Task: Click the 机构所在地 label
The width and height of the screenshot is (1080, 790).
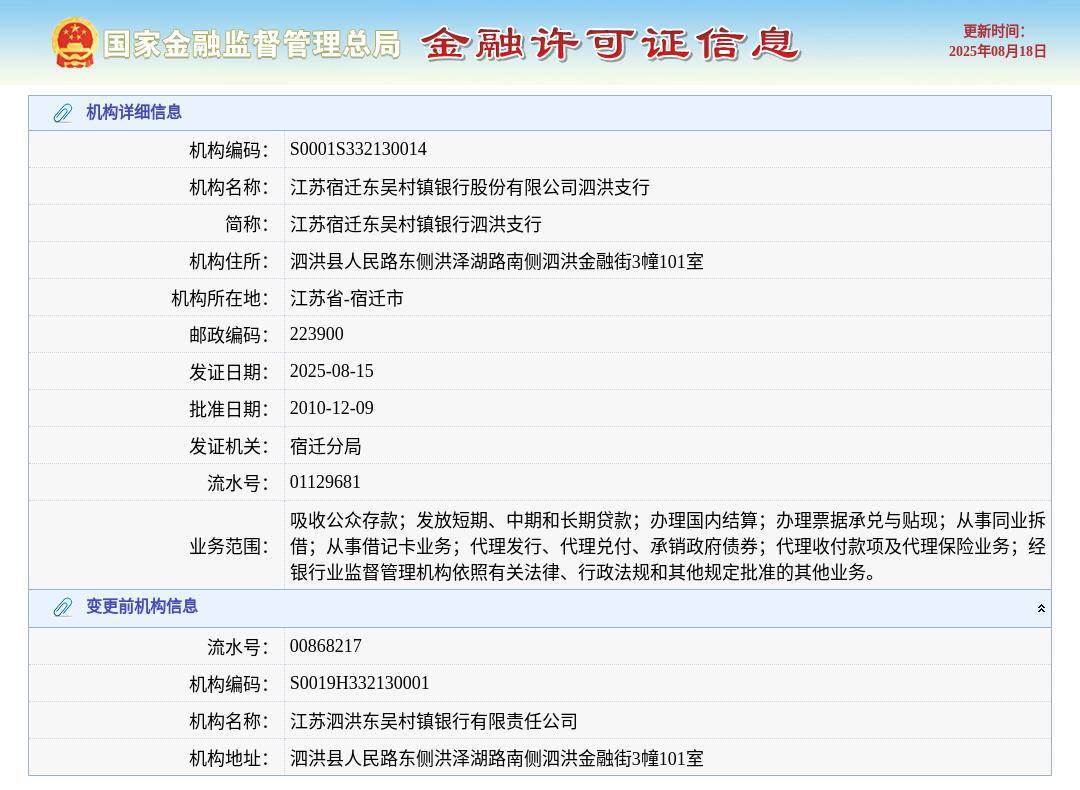Action: point(220,298)
